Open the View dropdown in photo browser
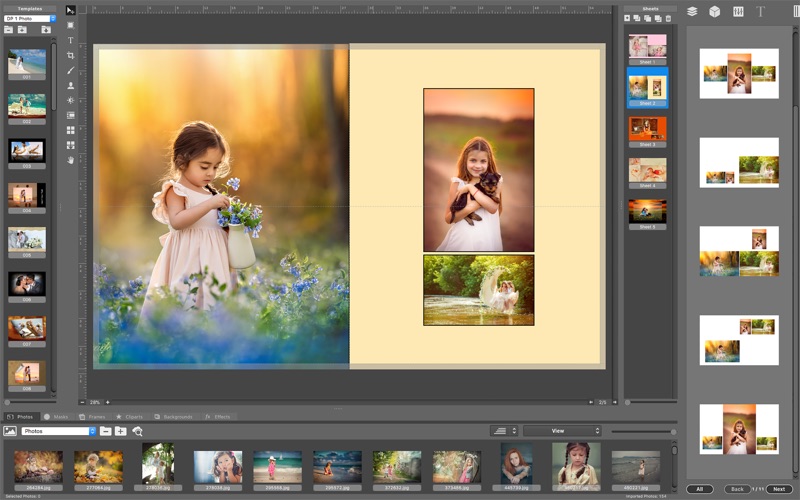This screenshot has height=500, width=800. click(x=562, y=431)
